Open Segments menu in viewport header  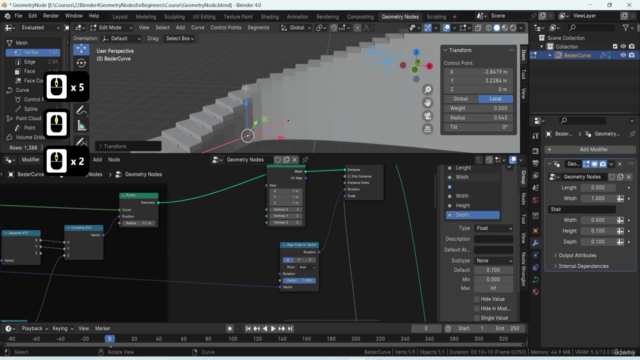click(x=258, y=28)
